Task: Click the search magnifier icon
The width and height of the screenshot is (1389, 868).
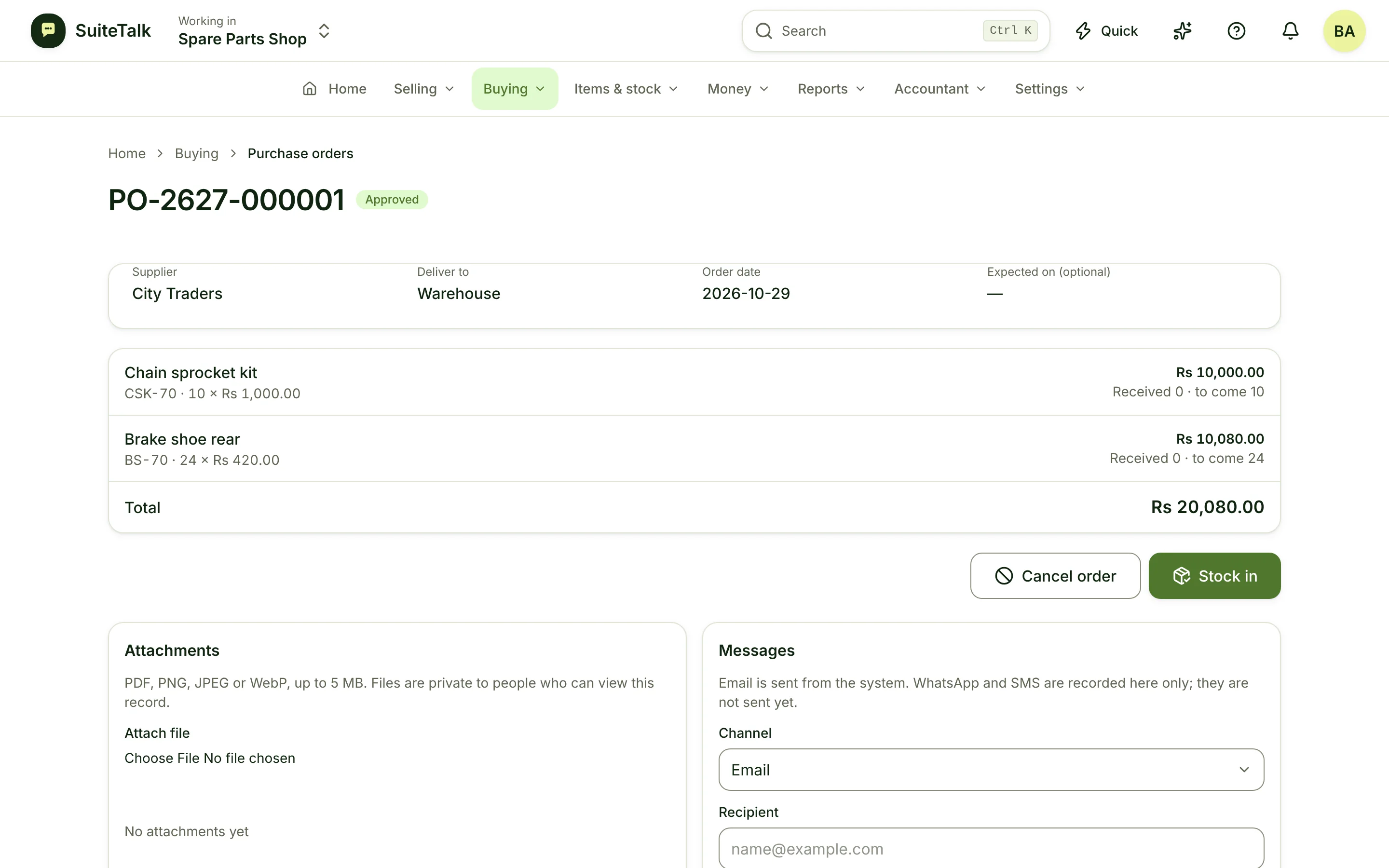Action: click(763, 31)
